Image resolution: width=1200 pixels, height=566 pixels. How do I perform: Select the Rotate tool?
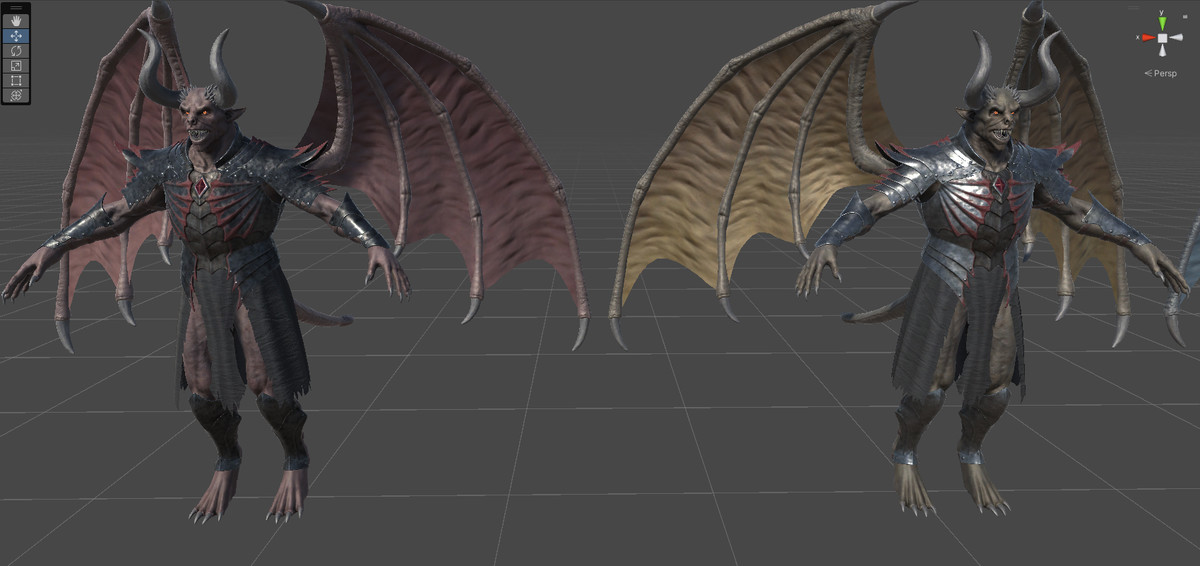[16, 50]
